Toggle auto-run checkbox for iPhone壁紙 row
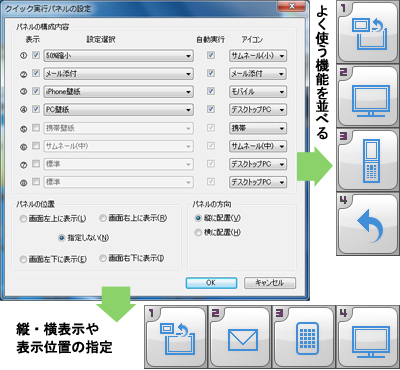This screenshot has width=400, height=370. point(211,91)
